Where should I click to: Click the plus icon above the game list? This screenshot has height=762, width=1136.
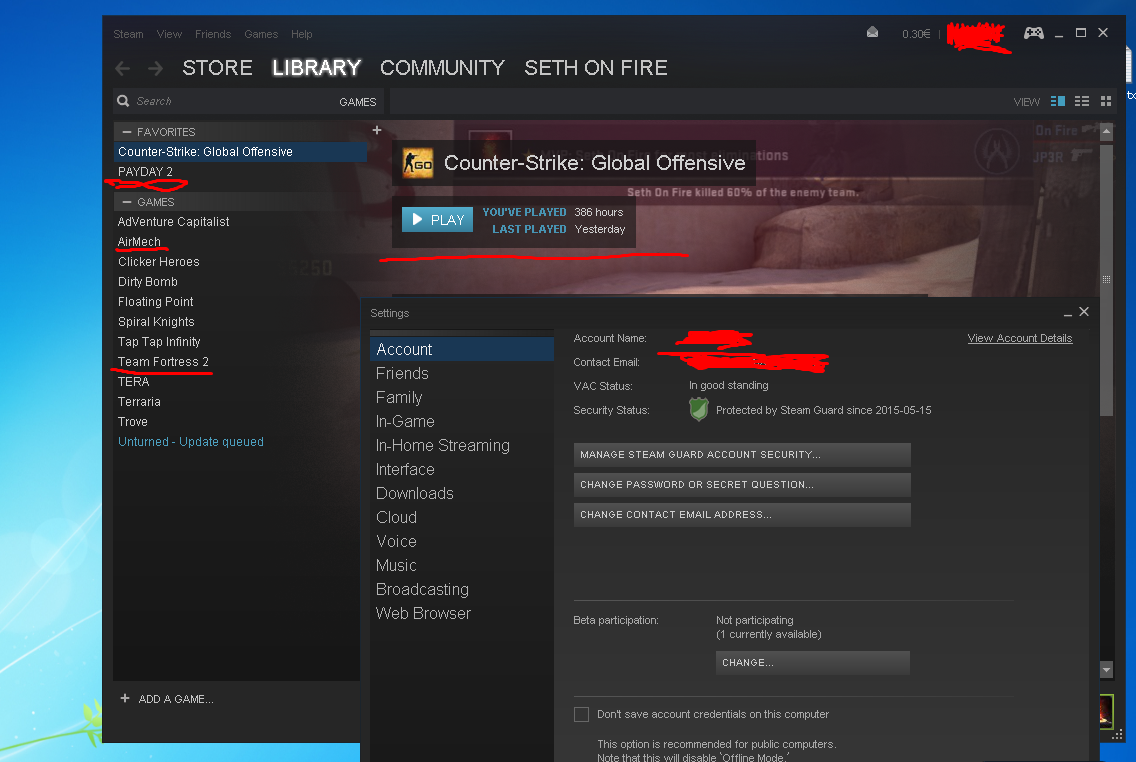tap(377, 130)
